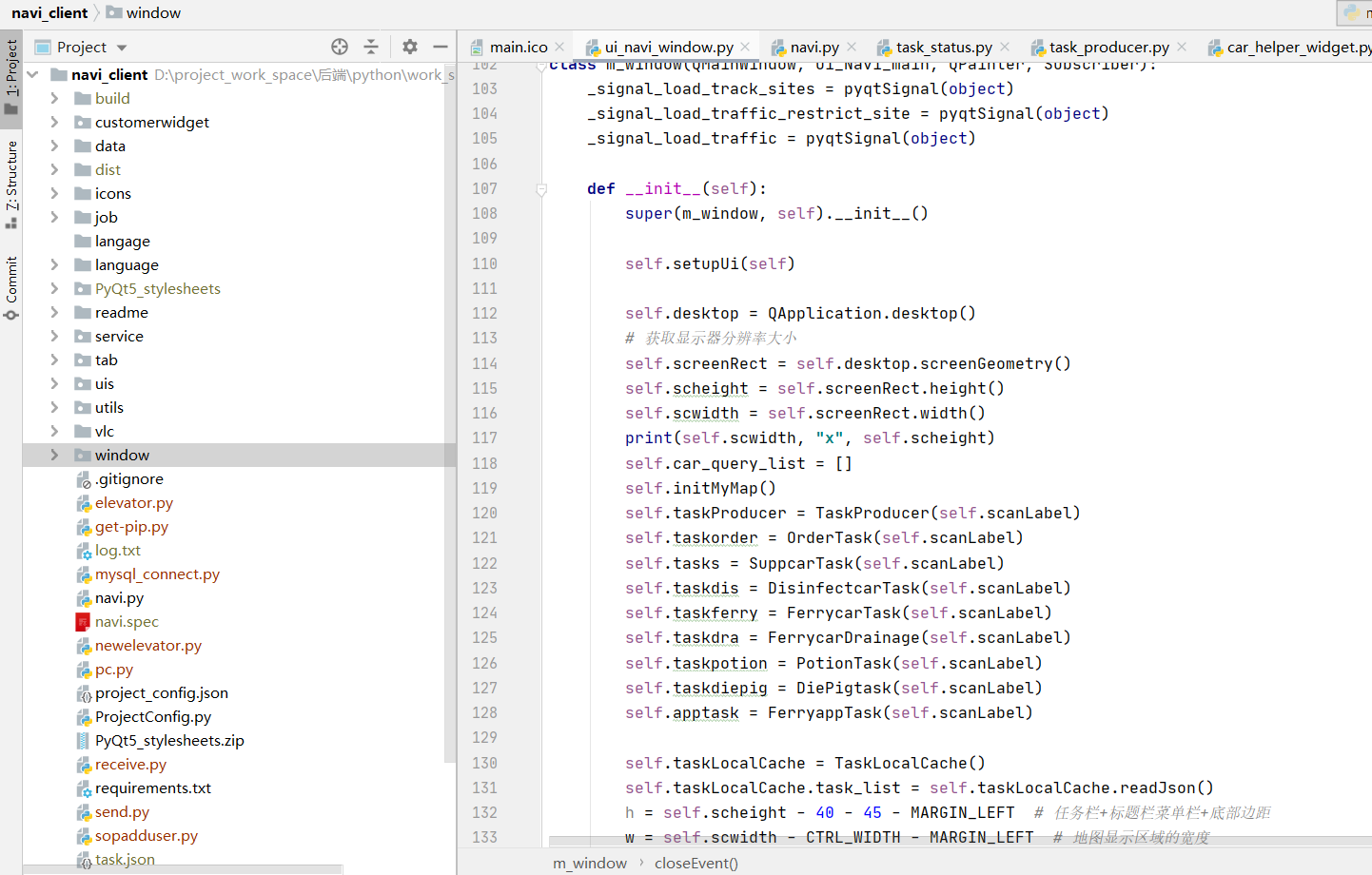Open pc.py file
This screenshot has height=875, width=1372.
[113, 669]
